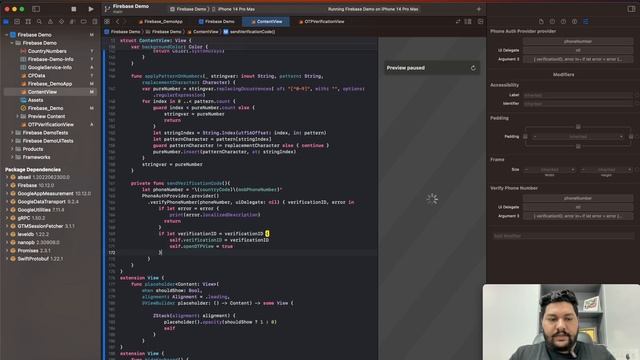Select the ContentView editor tab
This screenshot has width=640, height=360.
pos(266,22)
